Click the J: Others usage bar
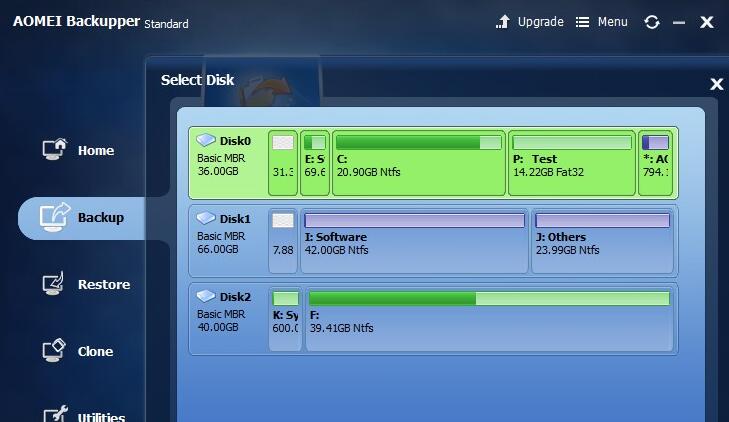 (603, 220)
